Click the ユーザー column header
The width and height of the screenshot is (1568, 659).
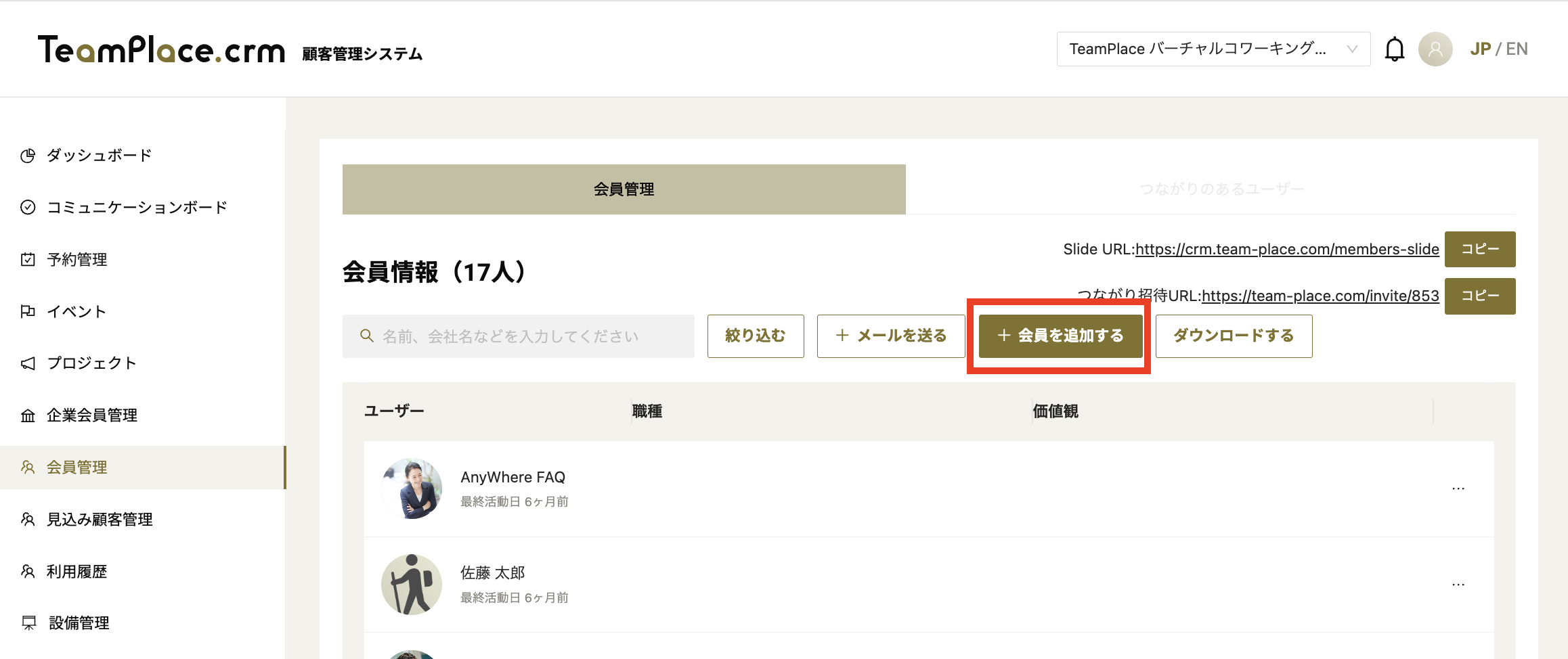pos(394,411)
